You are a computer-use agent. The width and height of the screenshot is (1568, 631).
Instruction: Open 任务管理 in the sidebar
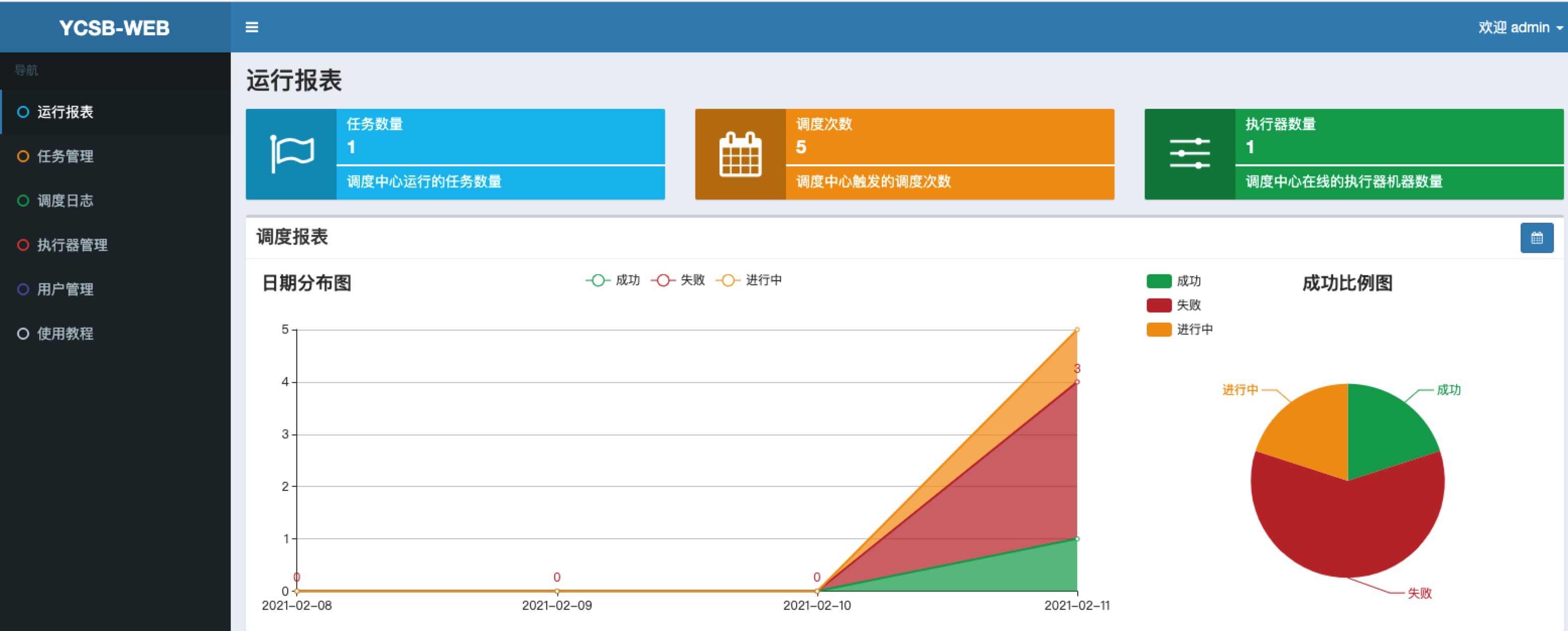click(x=116, y=157)
